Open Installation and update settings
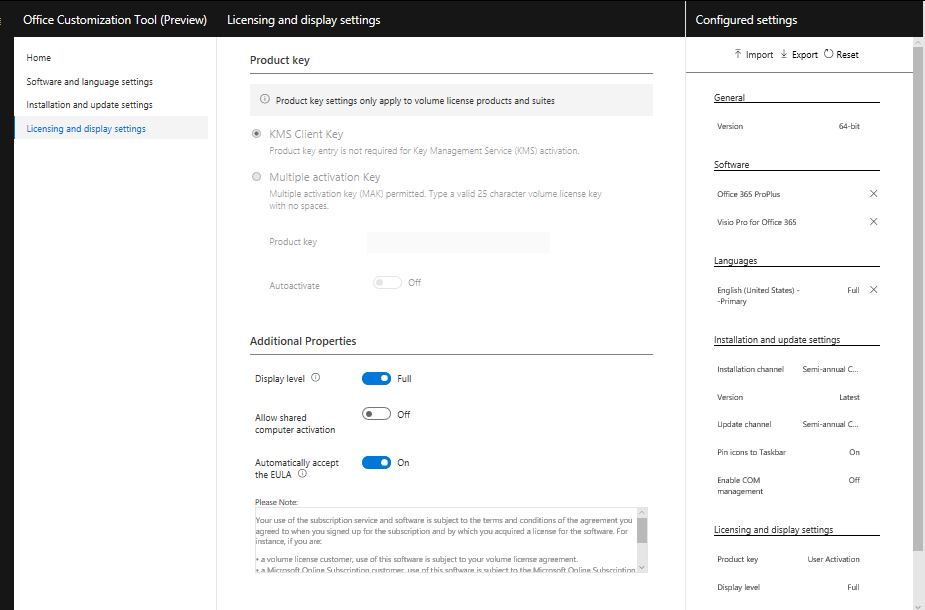The image size is (925, 610). pyautogui.click(x=90, y=104)
